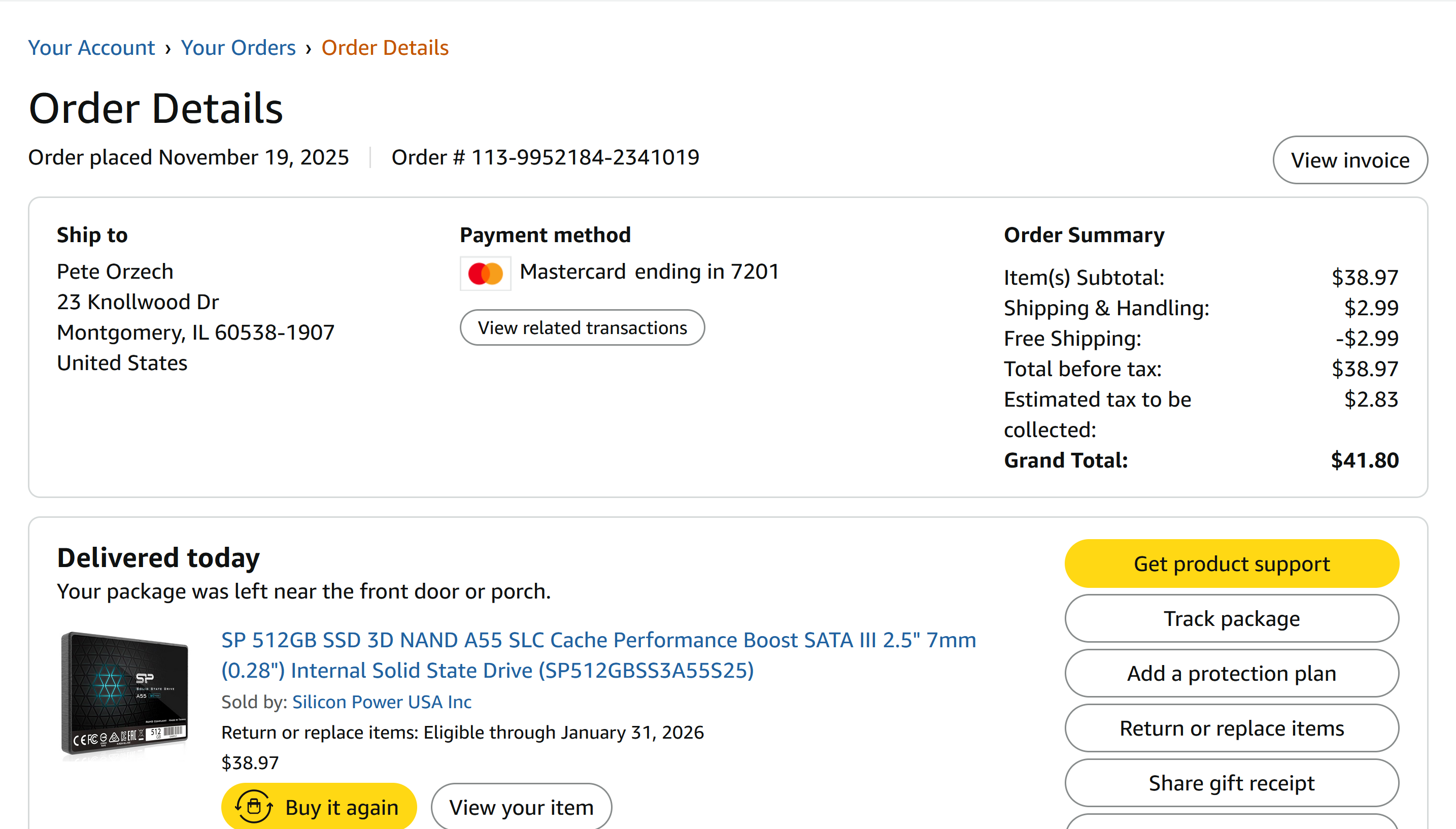This screenshot has height=829, width=1456.
Task: Click the Order Details breadcrumb
Action: (385, 48)
